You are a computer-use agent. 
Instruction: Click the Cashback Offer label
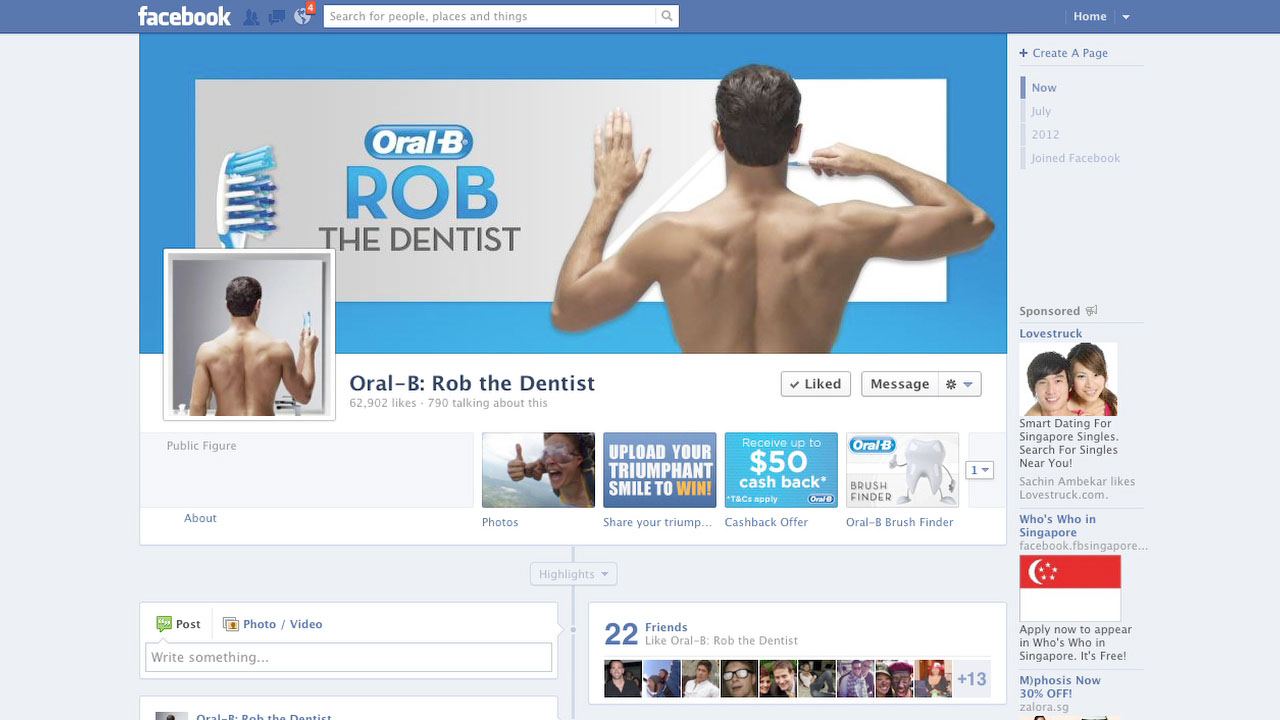point(766,522)
